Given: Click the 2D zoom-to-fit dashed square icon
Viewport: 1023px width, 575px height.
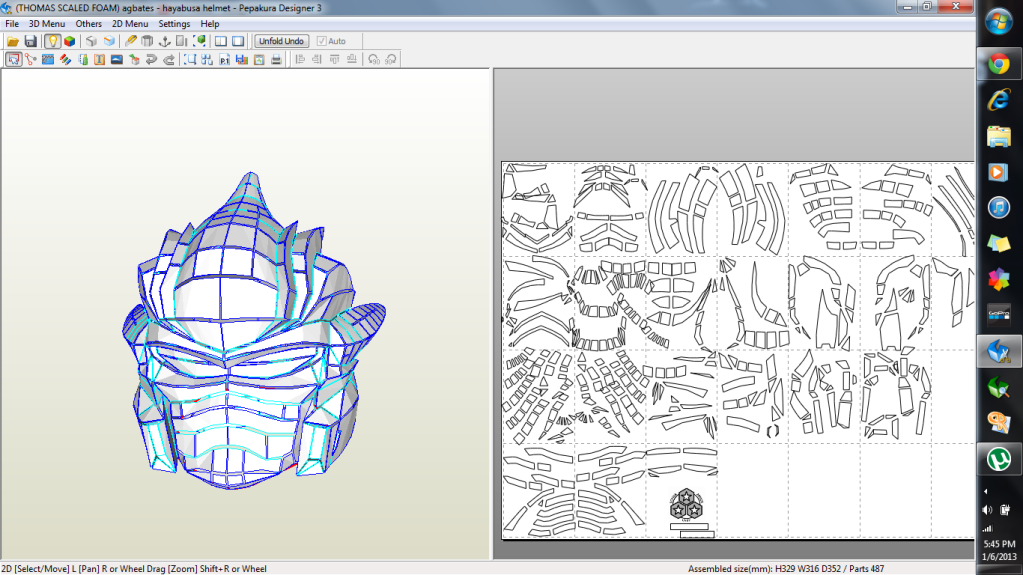Looking at the screenshot, I should (x=190, y=59).
